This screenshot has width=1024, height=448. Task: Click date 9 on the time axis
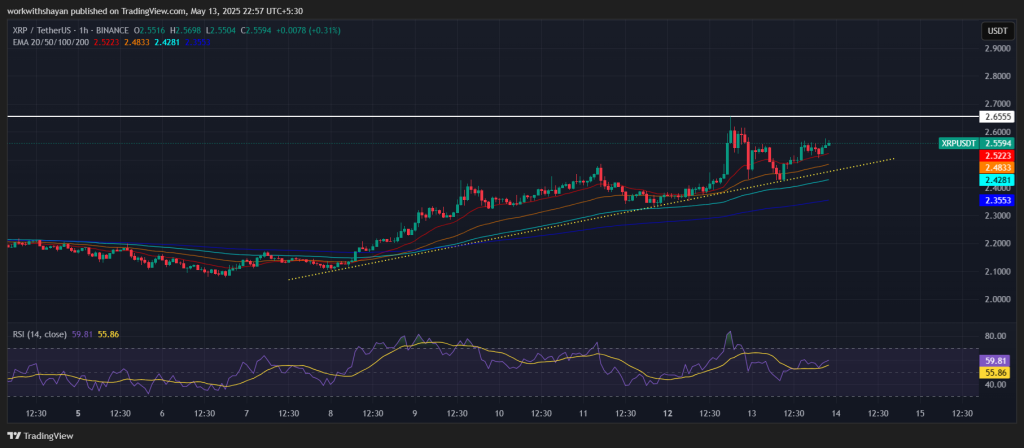coord(414,413)
